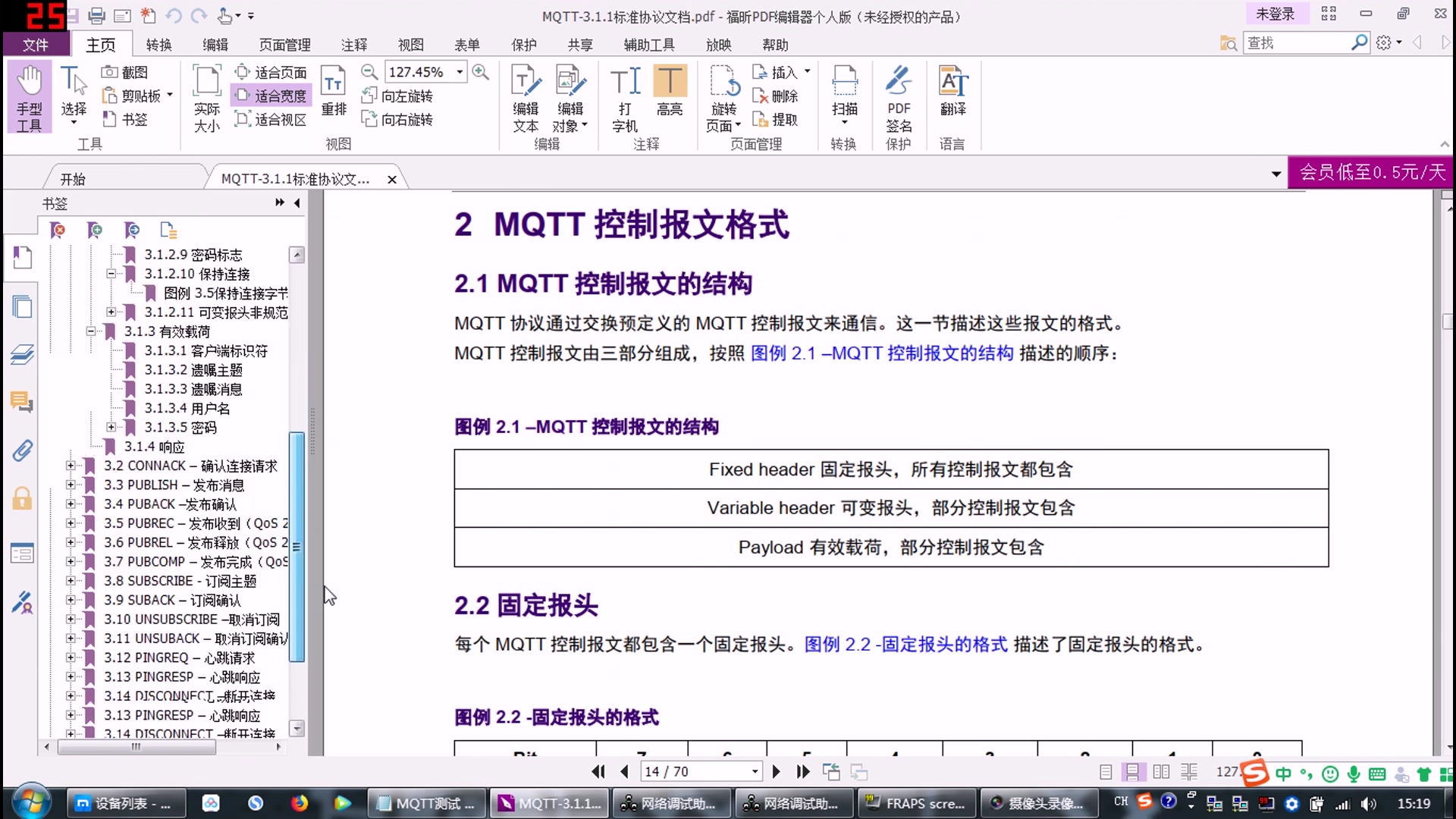Switch to two-page view in status bar
This screenshot has width=1456, height=819.
click(1161, 771)
